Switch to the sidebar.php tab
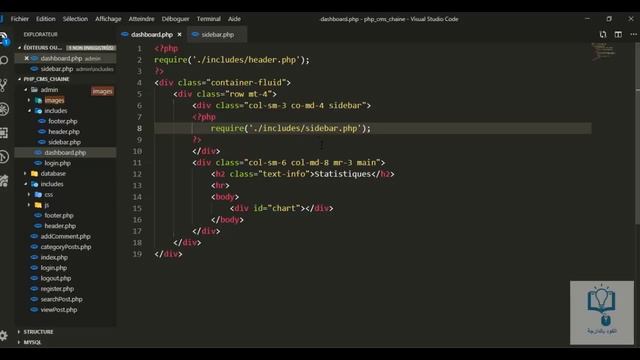The width and height of the screenshot is (640, 360). [x=217, y=35]
